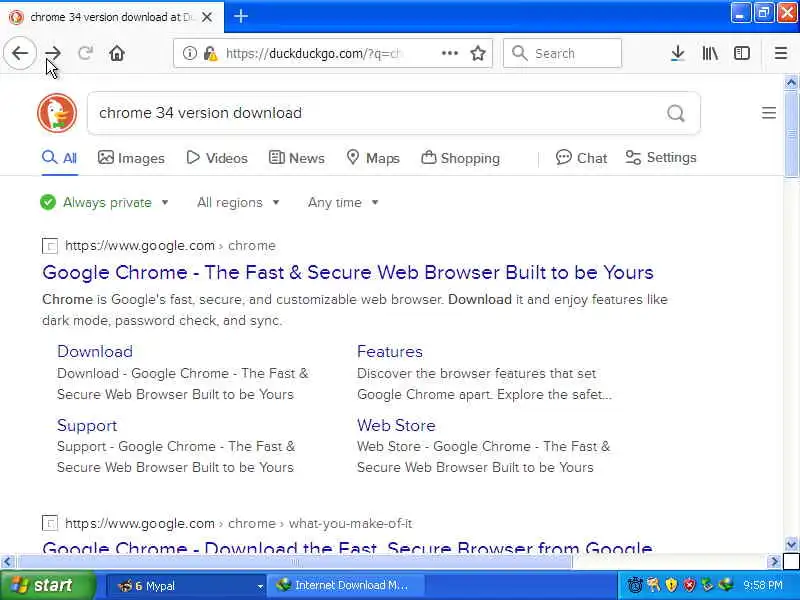The image size is (800, 600).
Task: Open the library bookmarks and history icon
Action: click(x=710, y=53)
